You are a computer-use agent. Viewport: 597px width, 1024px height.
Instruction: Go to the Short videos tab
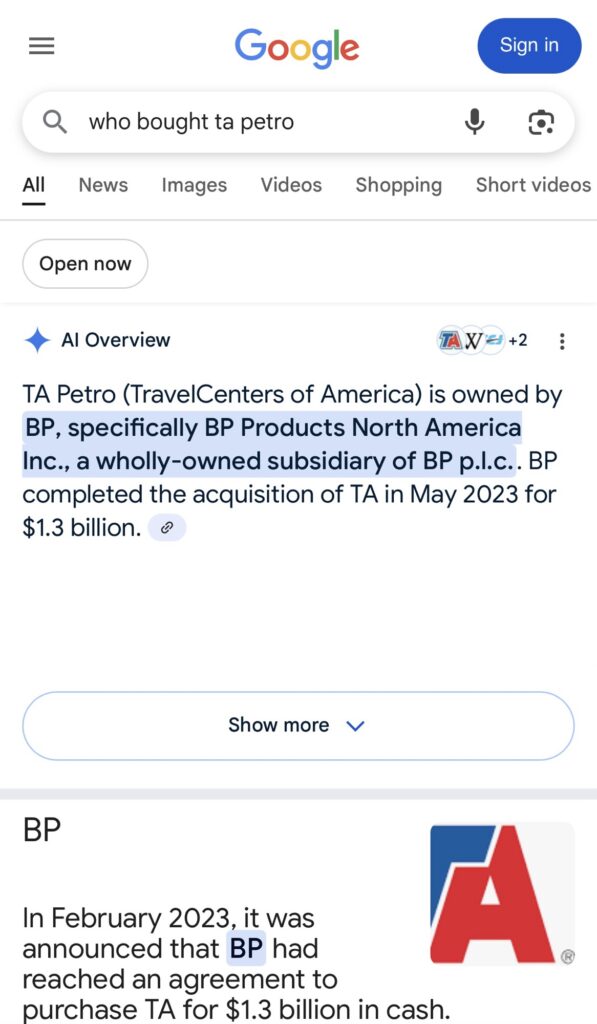pyautogui.click(x=533, y=185)
